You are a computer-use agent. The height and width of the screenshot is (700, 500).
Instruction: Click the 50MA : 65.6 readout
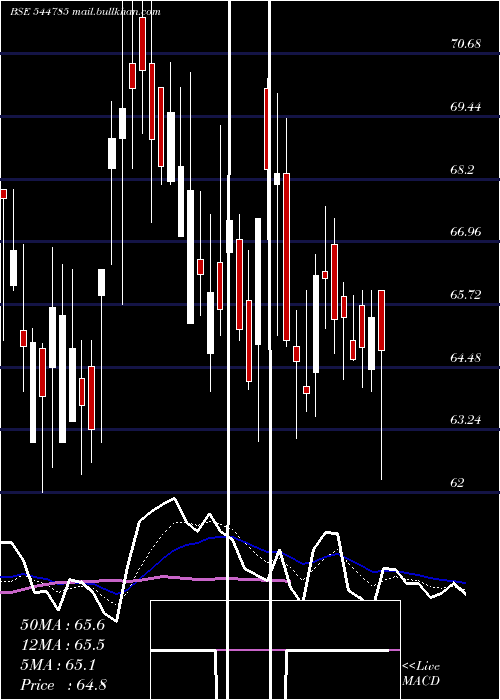pos(62,625)
